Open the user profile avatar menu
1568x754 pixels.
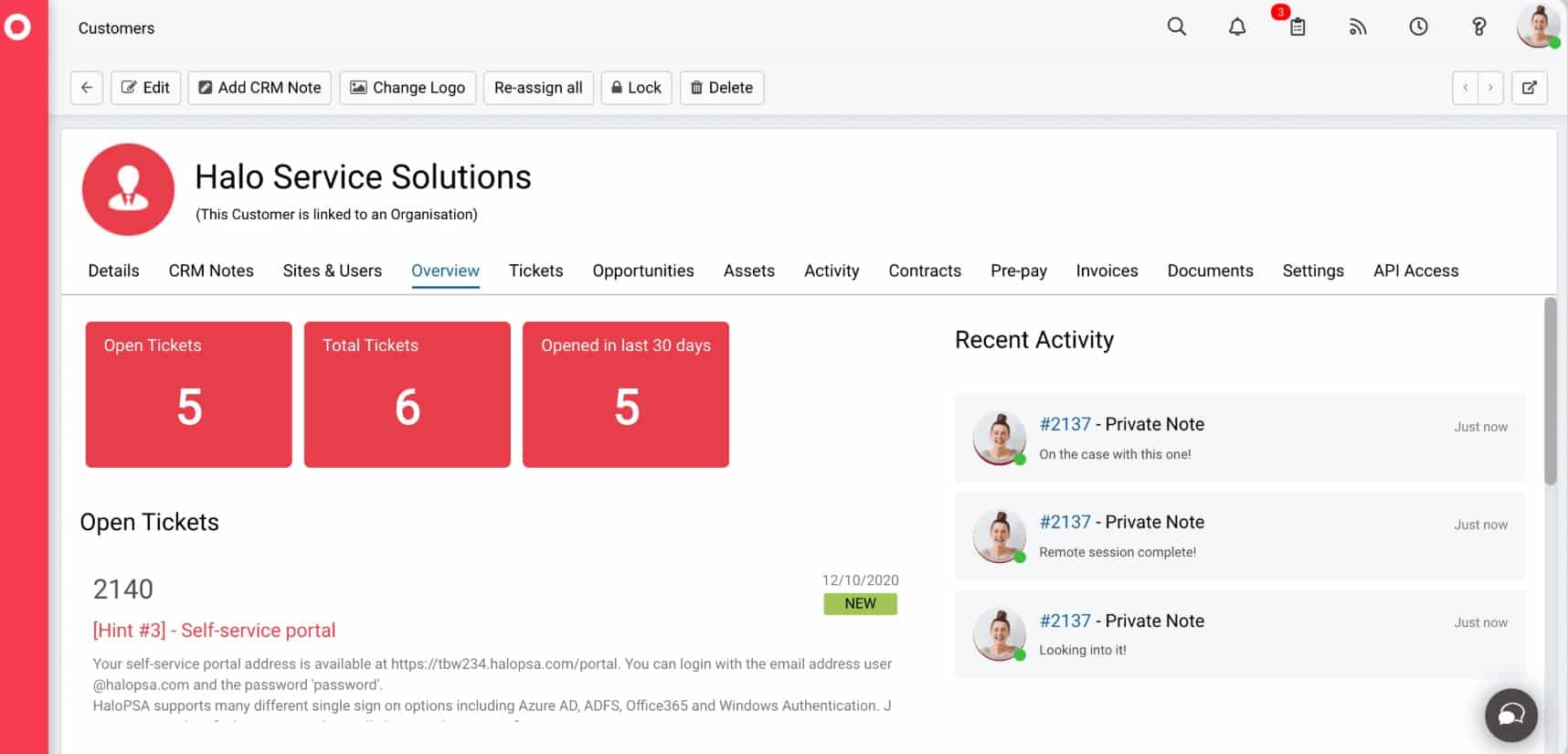[1538, 27]
